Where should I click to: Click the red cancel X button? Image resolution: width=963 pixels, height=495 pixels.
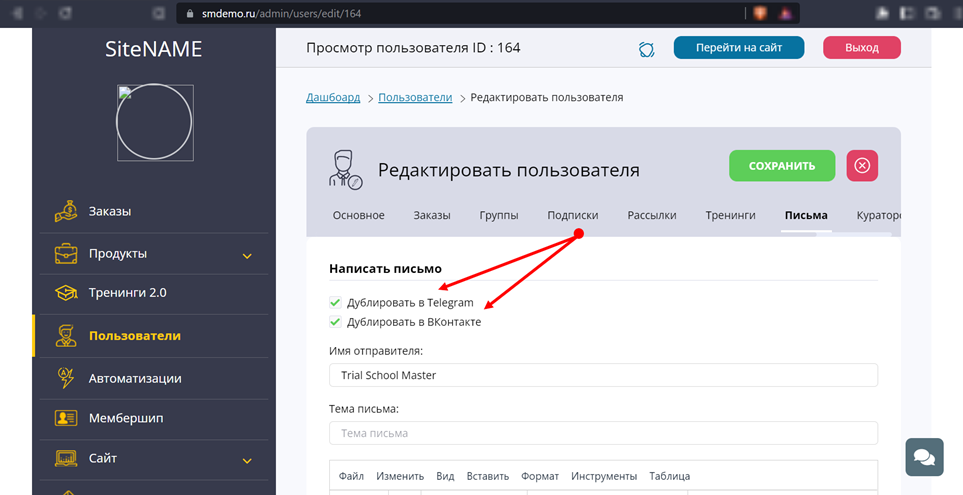(862, 166)
